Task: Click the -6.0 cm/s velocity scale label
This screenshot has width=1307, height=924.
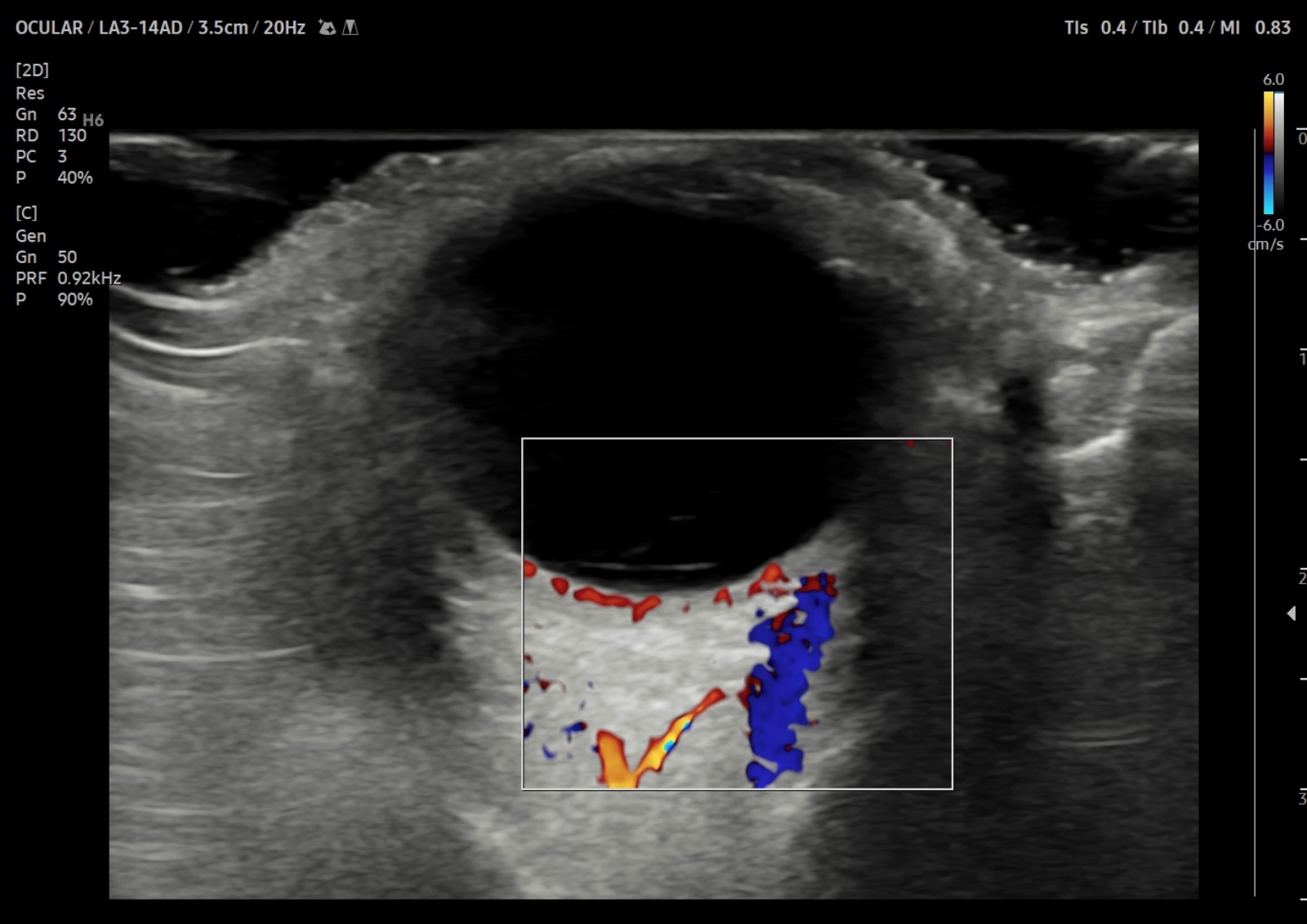Action: click(1269, 225)
